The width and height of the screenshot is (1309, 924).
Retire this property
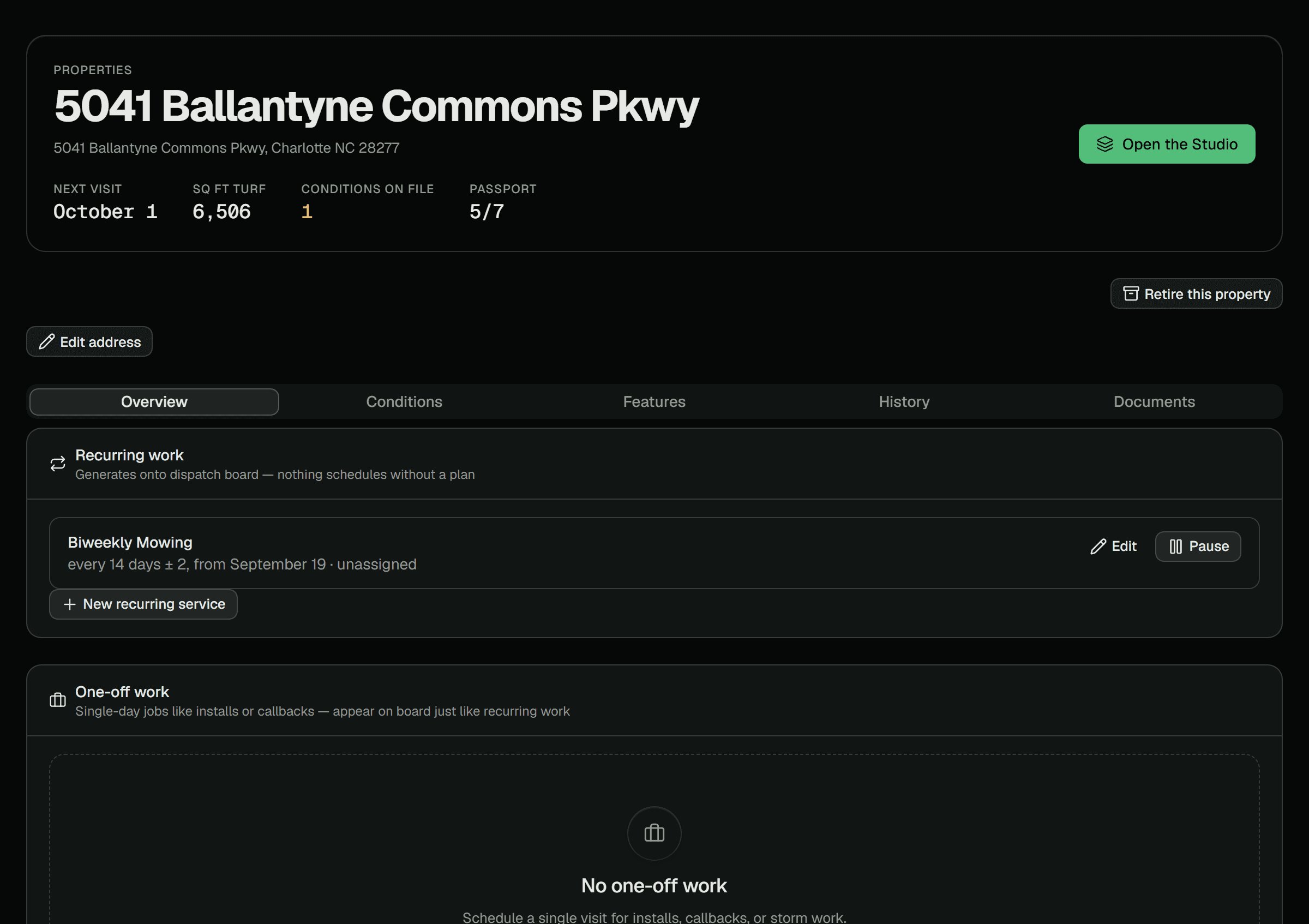click(x=1196, y=293)
